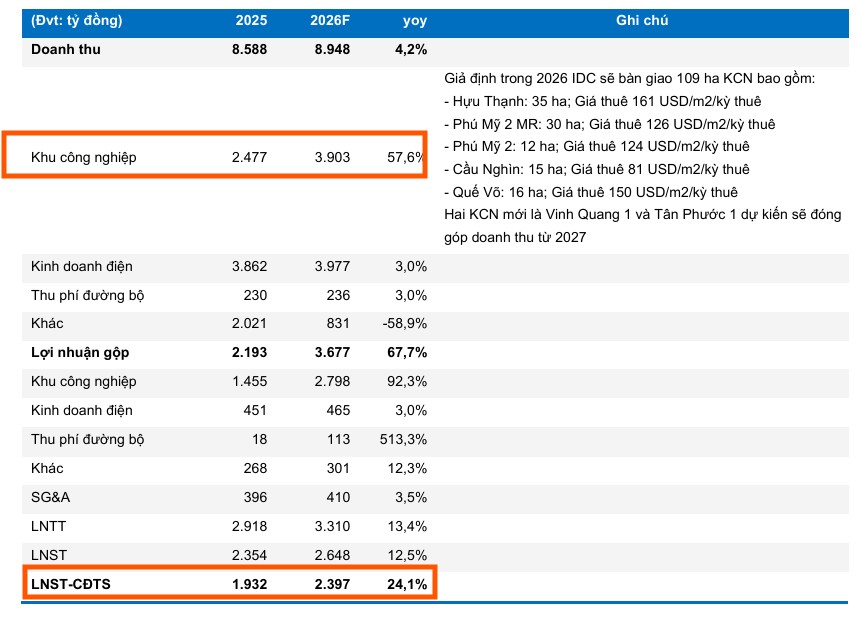The height and width of the screenshot is (617, 858).
Task: Click the 513,3% yoy value
Action: [407, 439]
